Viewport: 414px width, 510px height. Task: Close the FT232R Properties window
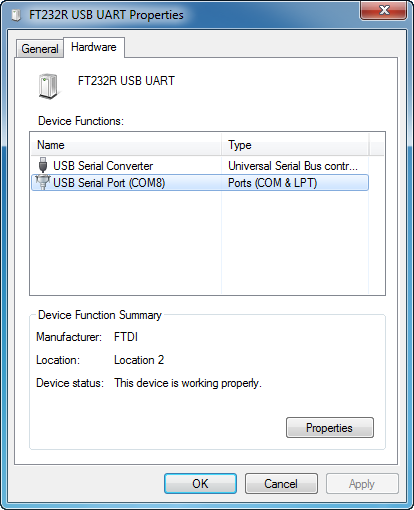point(383,10)
